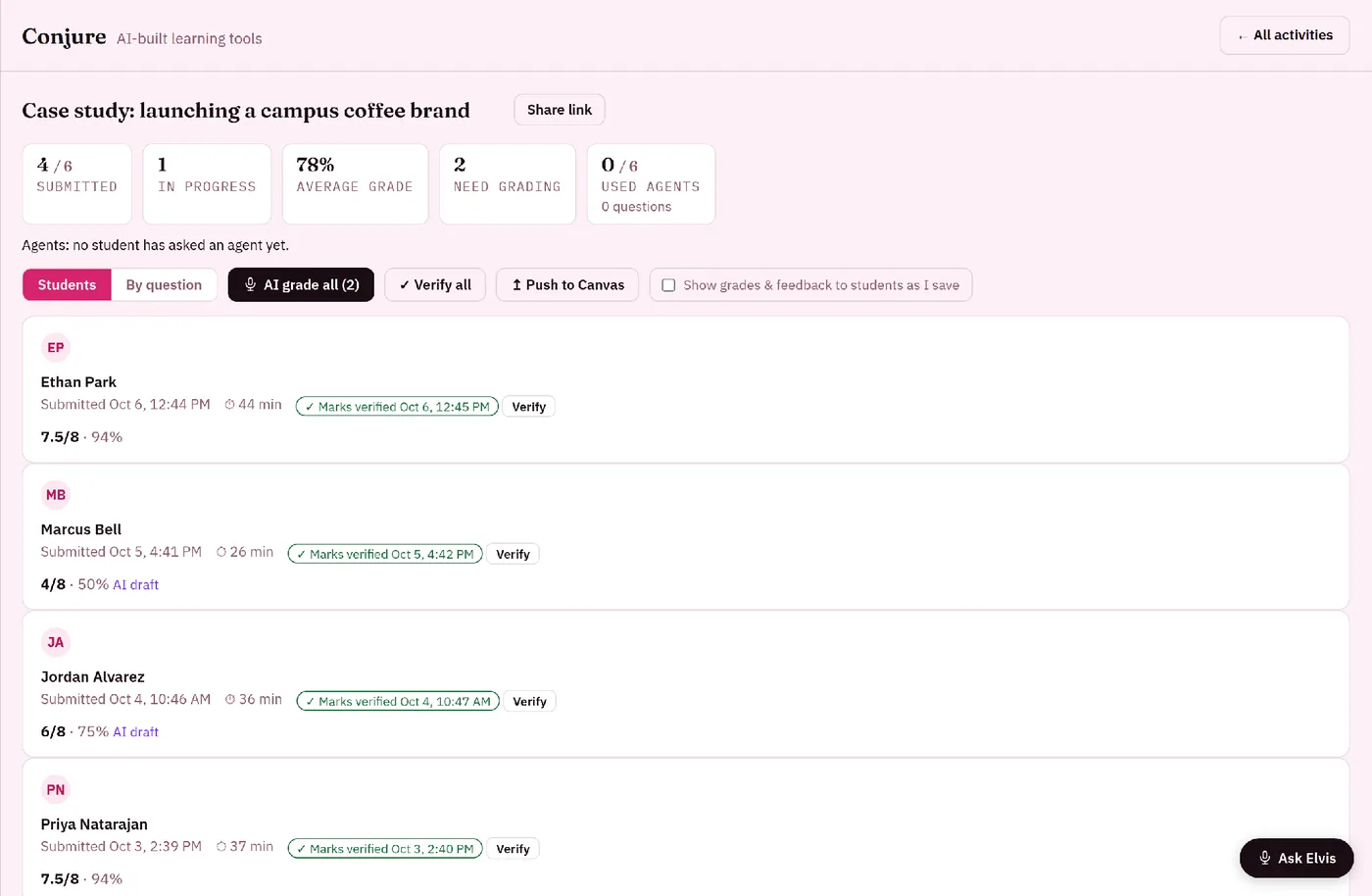Click Marks verified Oct 4, 10:47 AM badge
This screenshot has height=896, width=1372.
click(x=398, y=701)
